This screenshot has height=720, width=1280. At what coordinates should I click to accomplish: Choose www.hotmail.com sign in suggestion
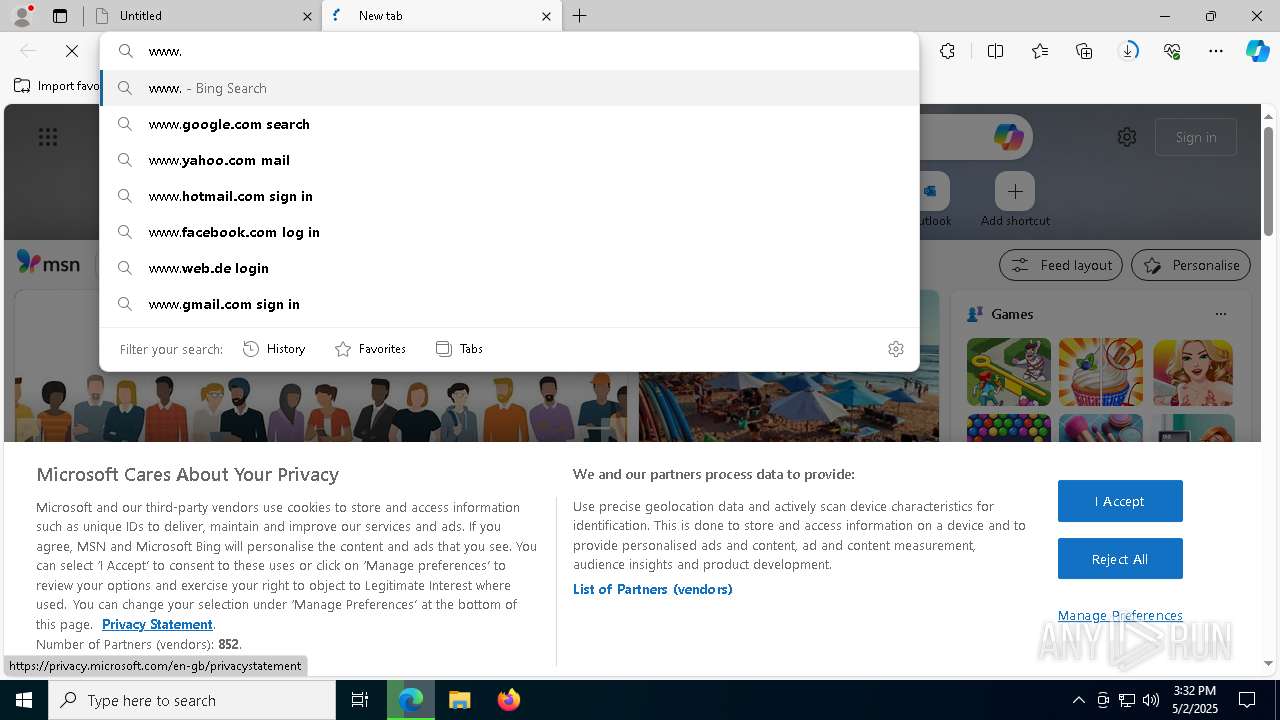pos(510,196)
